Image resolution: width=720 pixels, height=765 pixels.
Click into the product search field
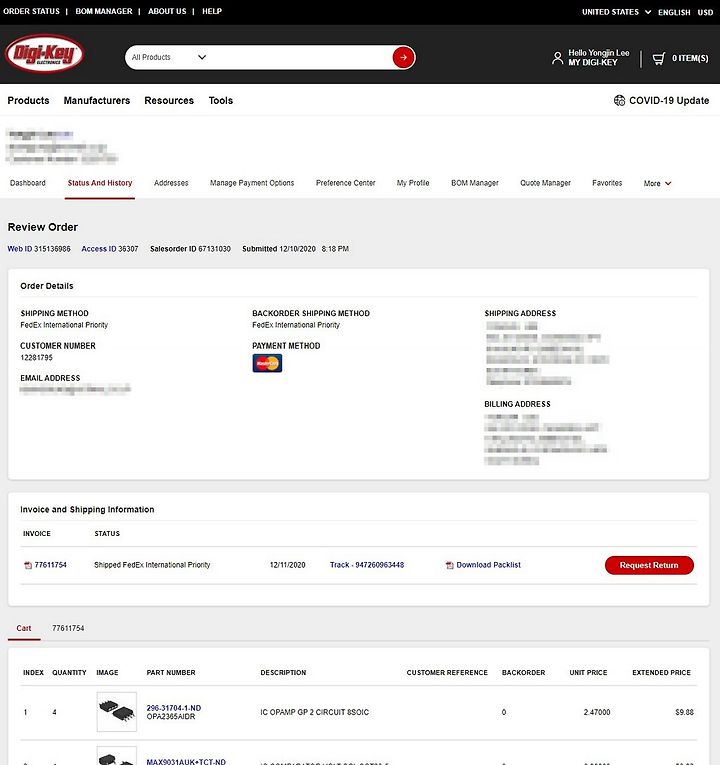coord(300,57)
